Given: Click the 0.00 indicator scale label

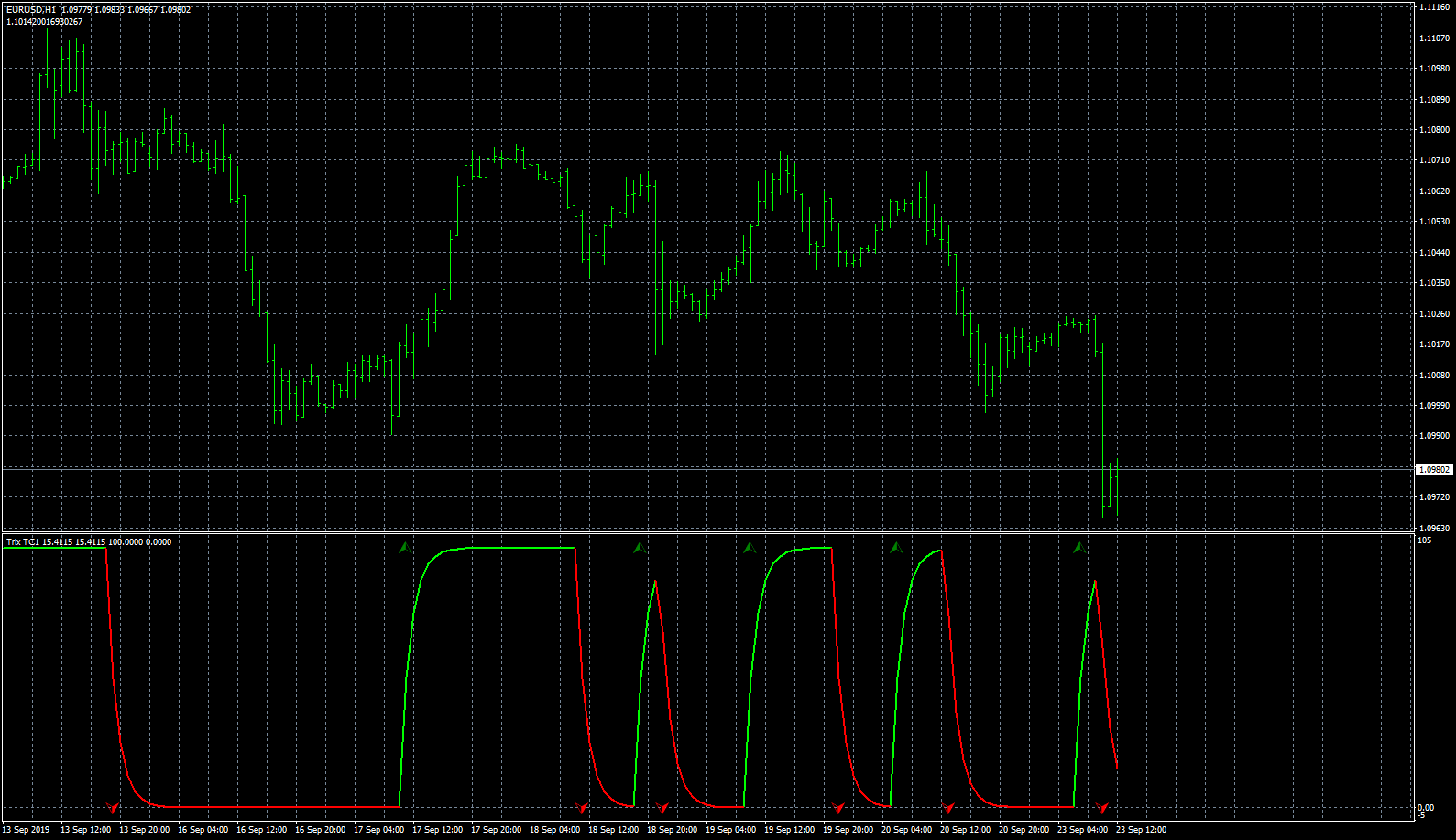Looking at the screenshot, I should [x=1426, y=808].
